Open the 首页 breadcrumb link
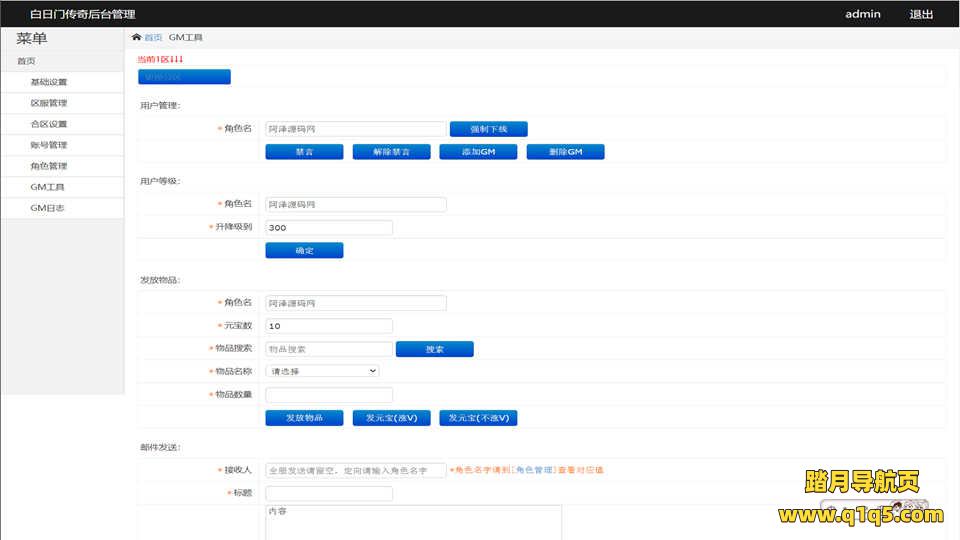 (x=153, y=37)
